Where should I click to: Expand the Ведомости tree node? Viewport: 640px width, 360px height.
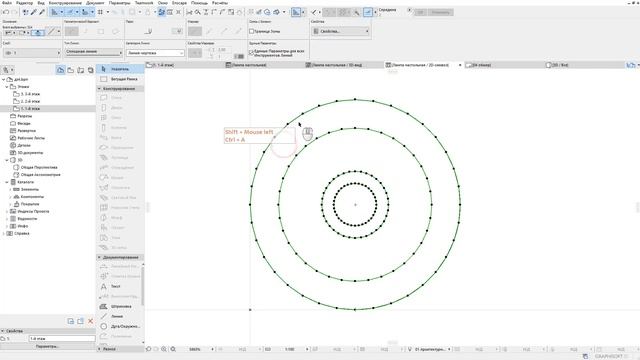pos(7,219)
